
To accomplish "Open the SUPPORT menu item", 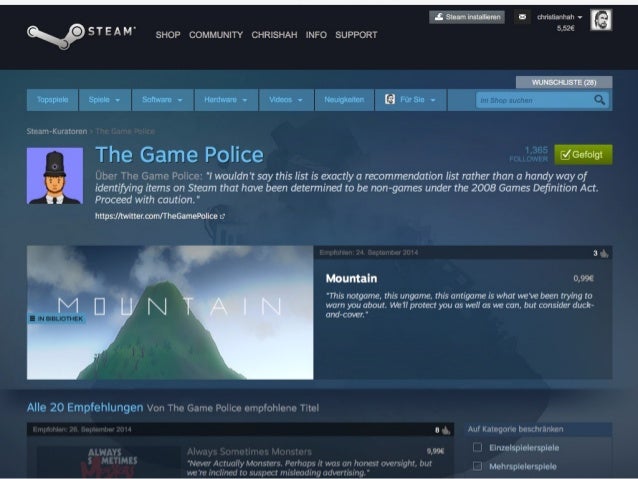I will (356, 35).
